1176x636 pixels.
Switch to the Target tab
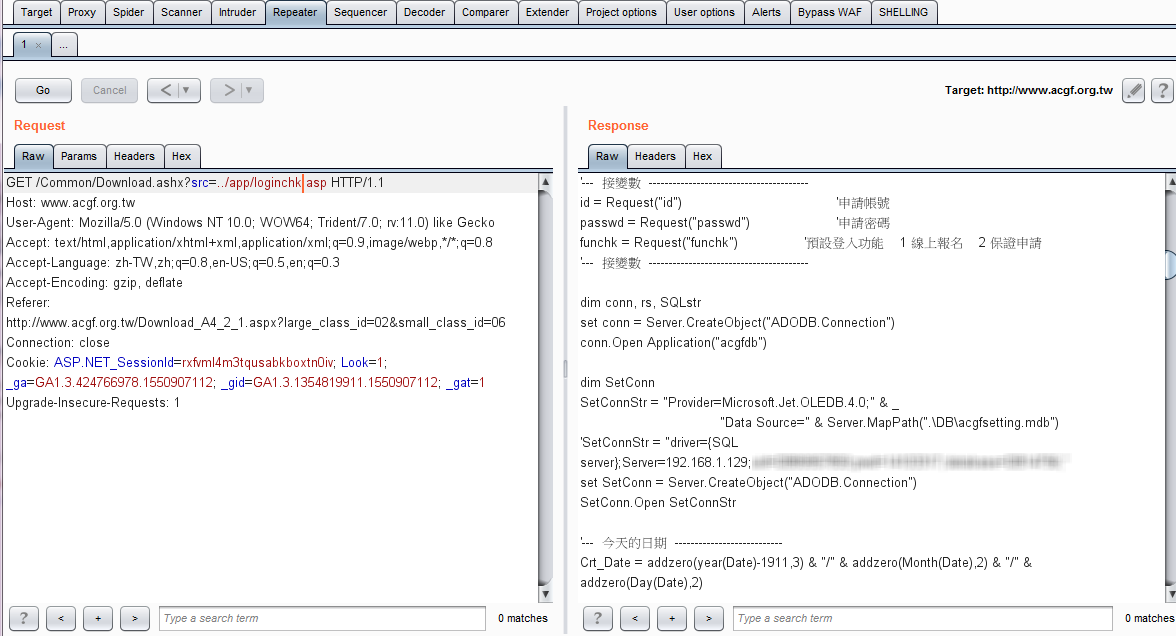point(37,12)
